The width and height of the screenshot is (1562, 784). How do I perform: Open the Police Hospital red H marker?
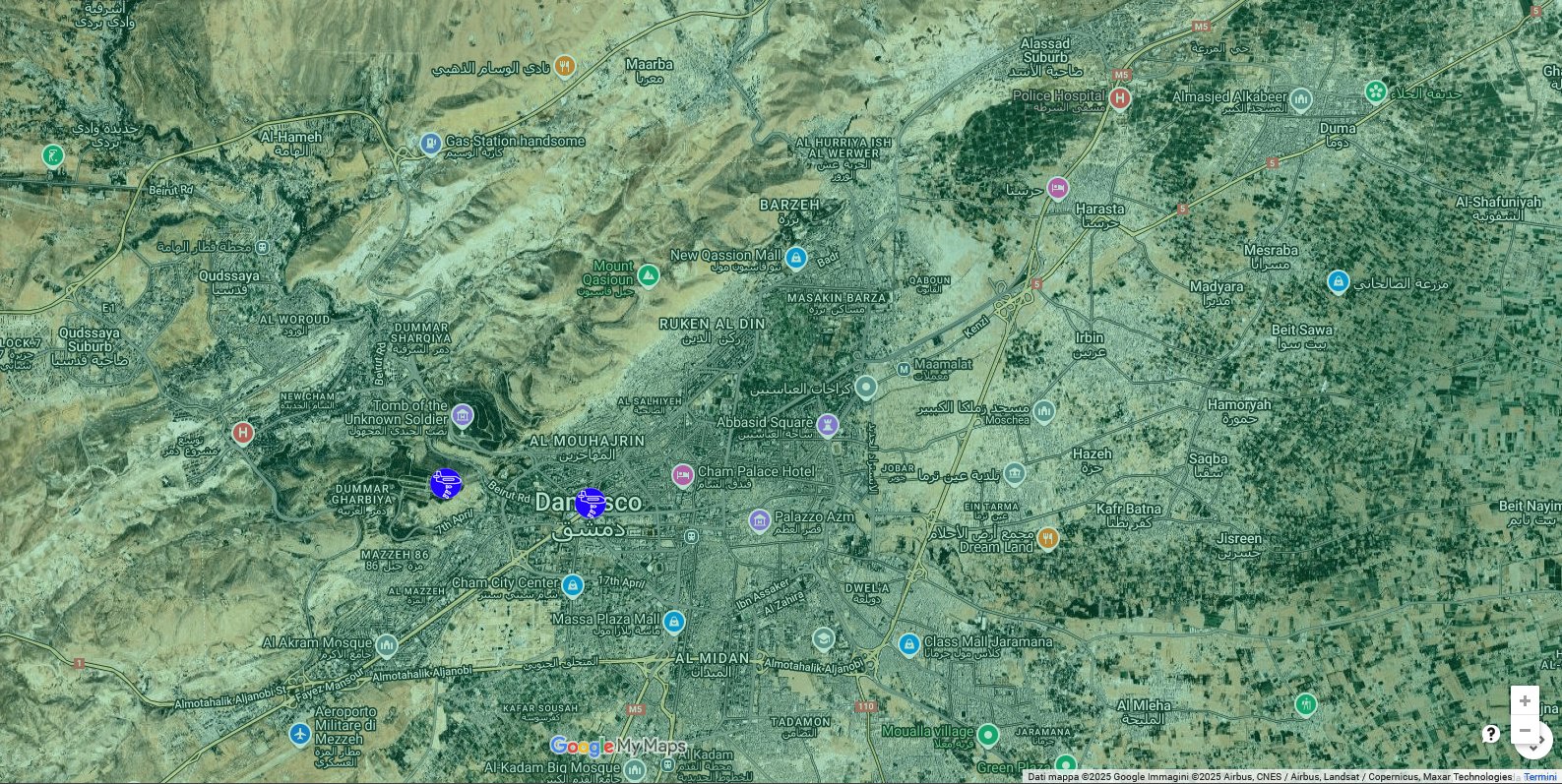tap(1119, 98)
